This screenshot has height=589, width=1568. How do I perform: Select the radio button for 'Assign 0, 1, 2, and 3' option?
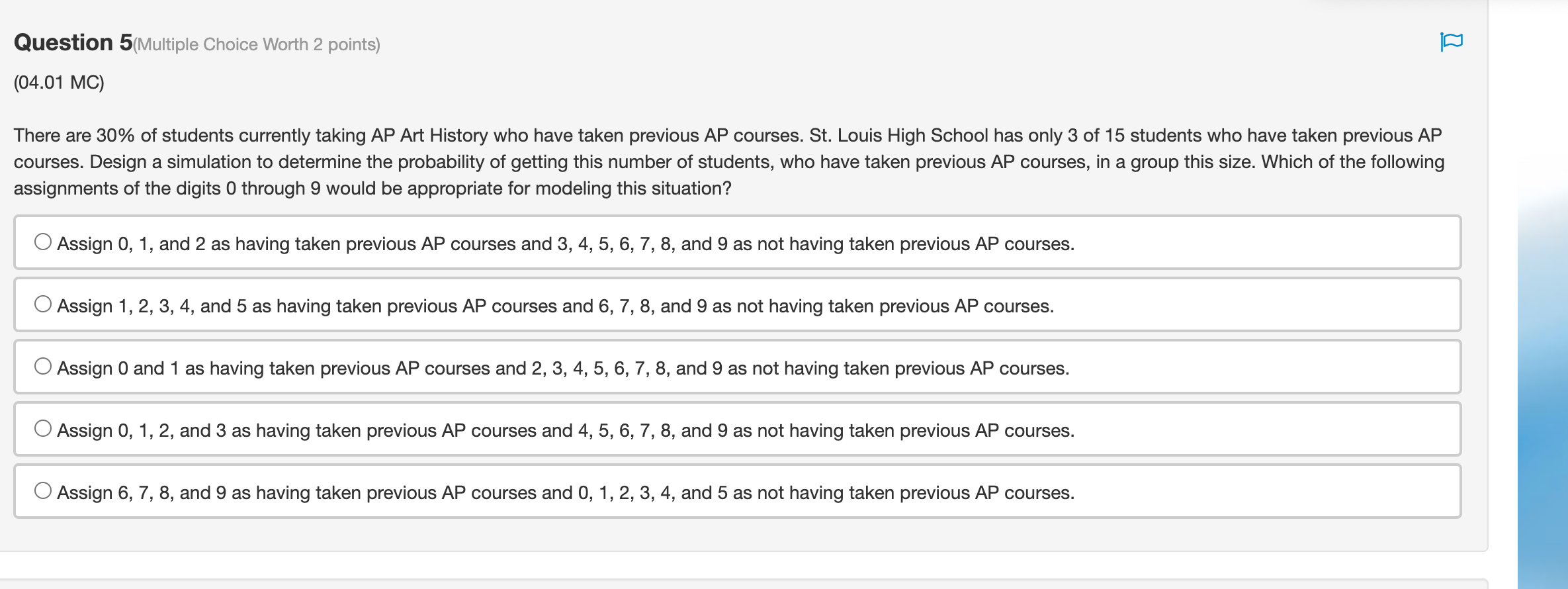point(42,429)
